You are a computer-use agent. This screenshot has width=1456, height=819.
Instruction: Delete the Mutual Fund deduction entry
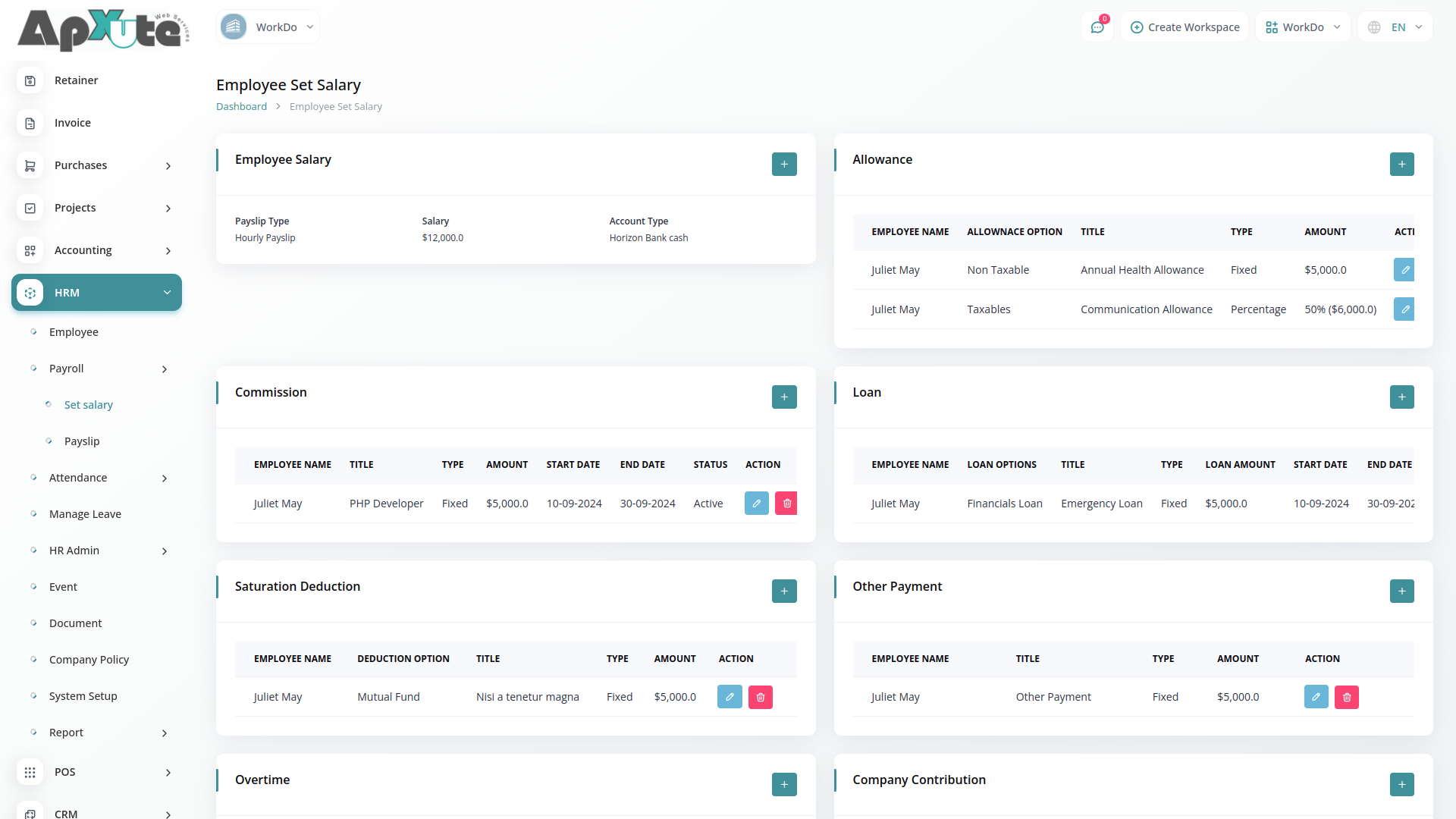(760, 697)
